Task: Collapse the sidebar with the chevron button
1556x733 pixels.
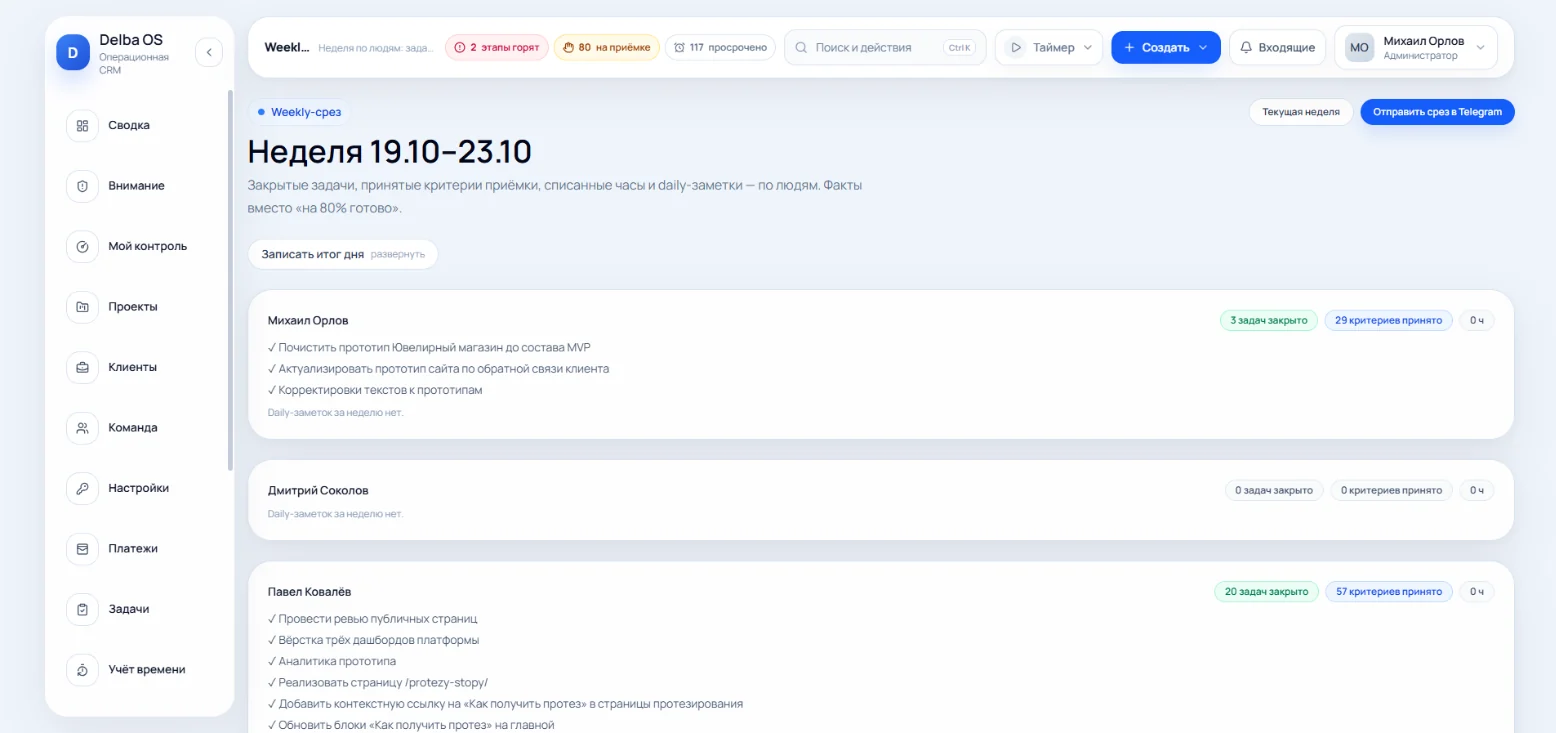Action: click(209, 52)
